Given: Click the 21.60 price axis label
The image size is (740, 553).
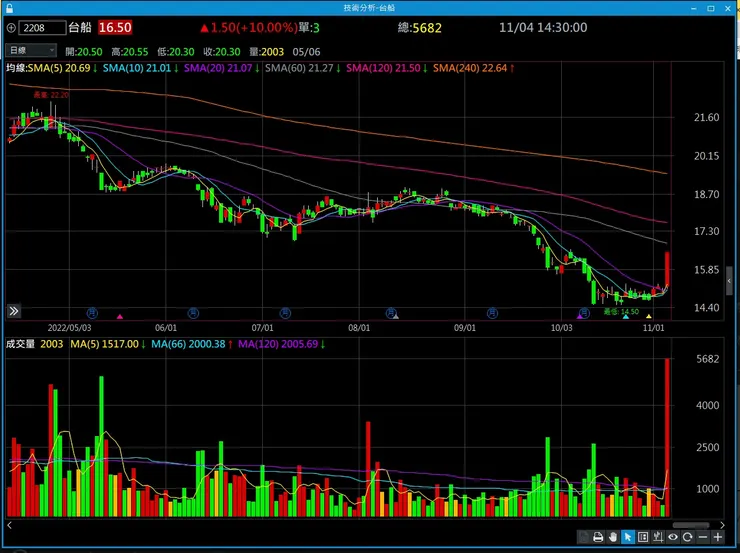Looking at the screenshot, I should coord(706,117).
